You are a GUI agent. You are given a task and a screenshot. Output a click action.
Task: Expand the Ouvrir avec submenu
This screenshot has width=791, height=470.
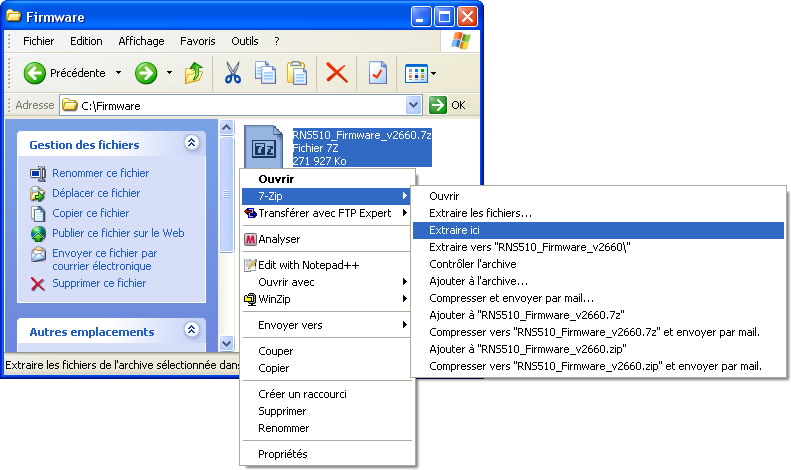coord(326,282)
